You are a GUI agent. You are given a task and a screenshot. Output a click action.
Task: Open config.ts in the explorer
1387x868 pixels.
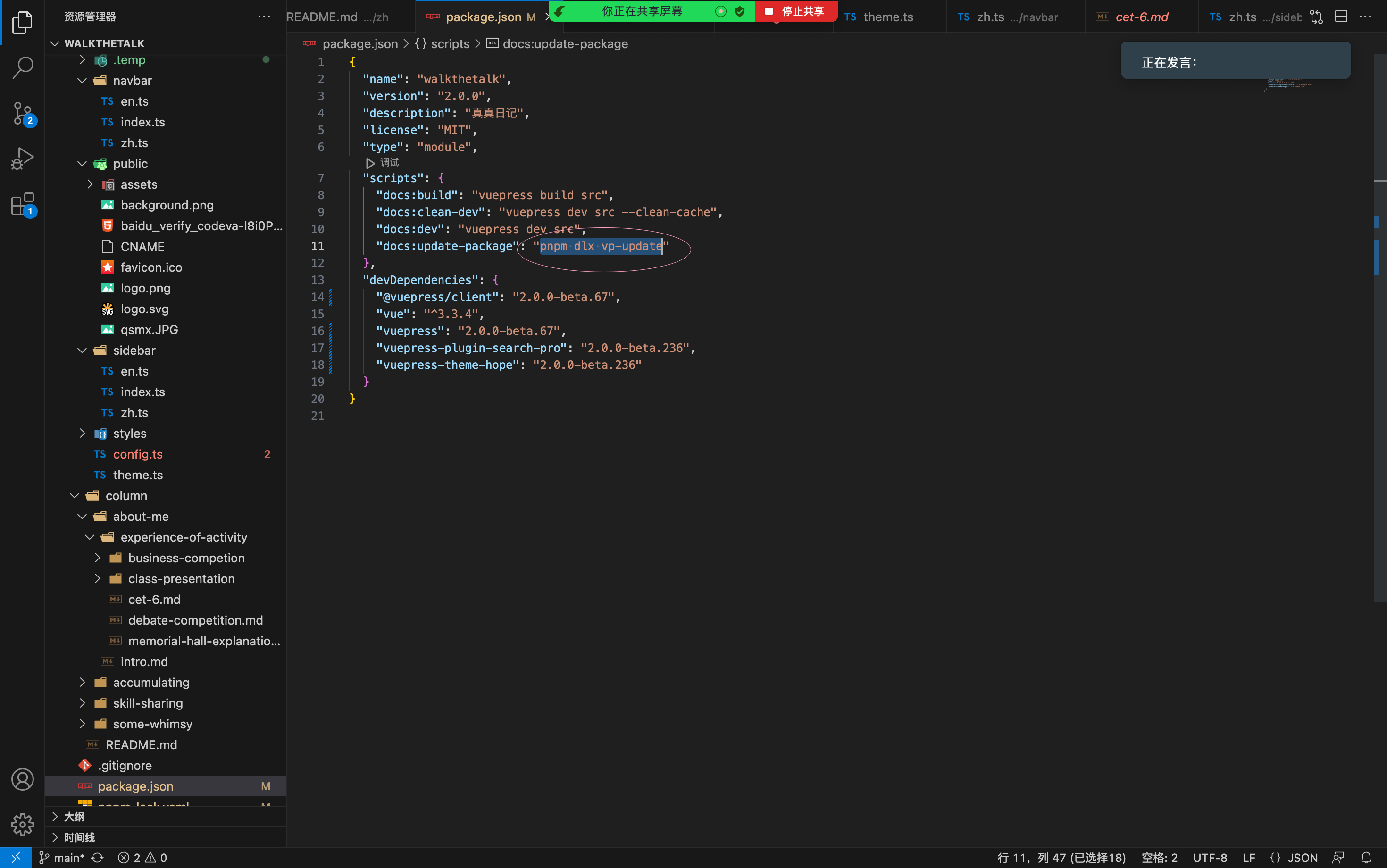click(165, 454)
